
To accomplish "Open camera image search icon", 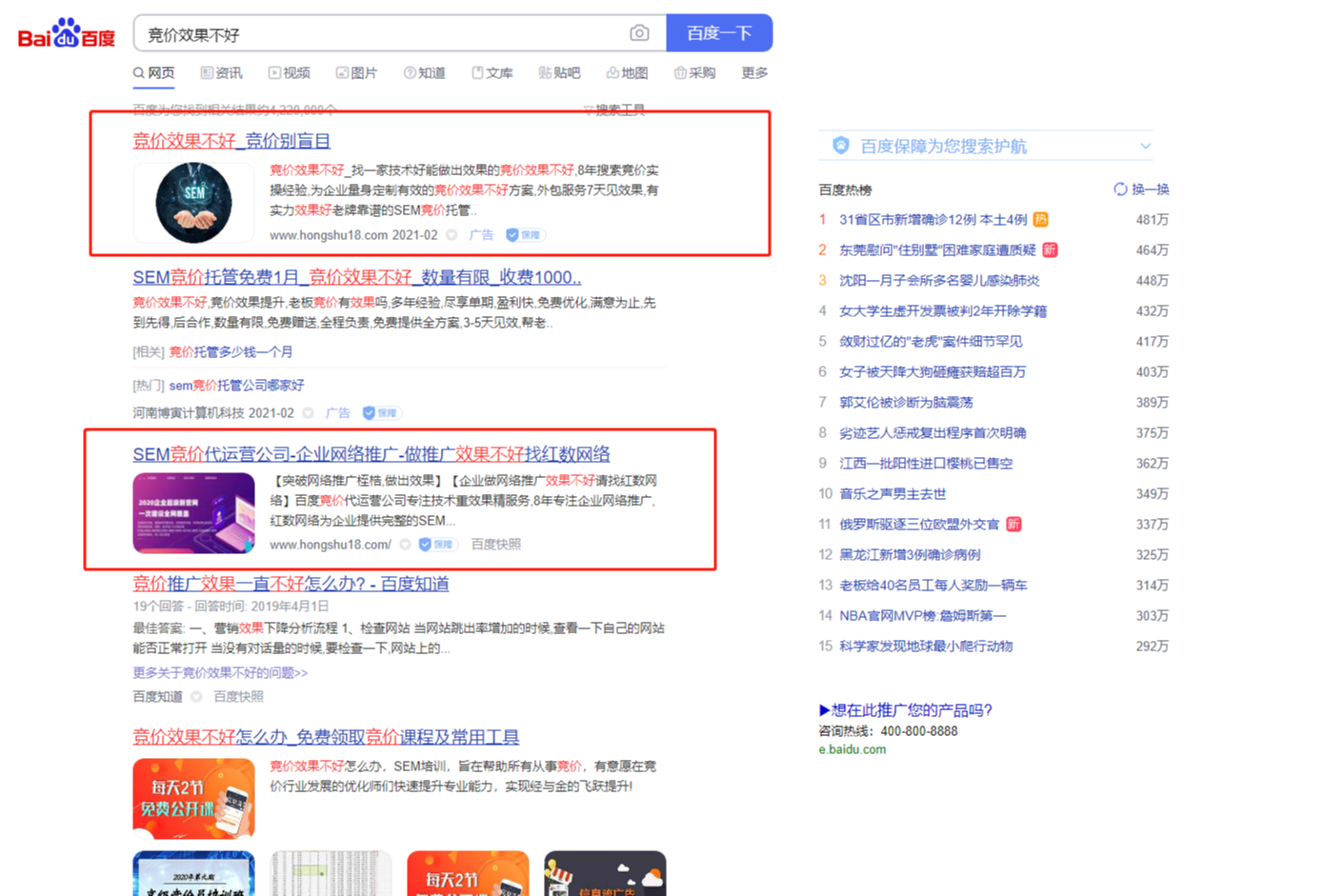I will click(639, 33).
